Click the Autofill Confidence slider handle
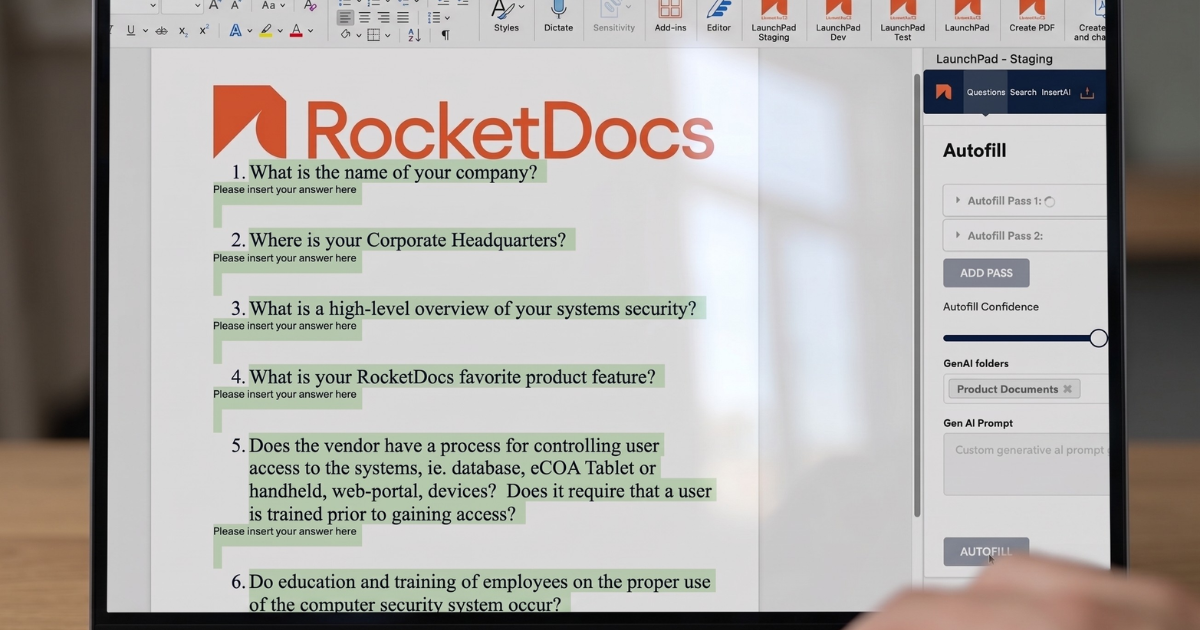The width and height of the screenshot is (1200, 630). 1098,338
